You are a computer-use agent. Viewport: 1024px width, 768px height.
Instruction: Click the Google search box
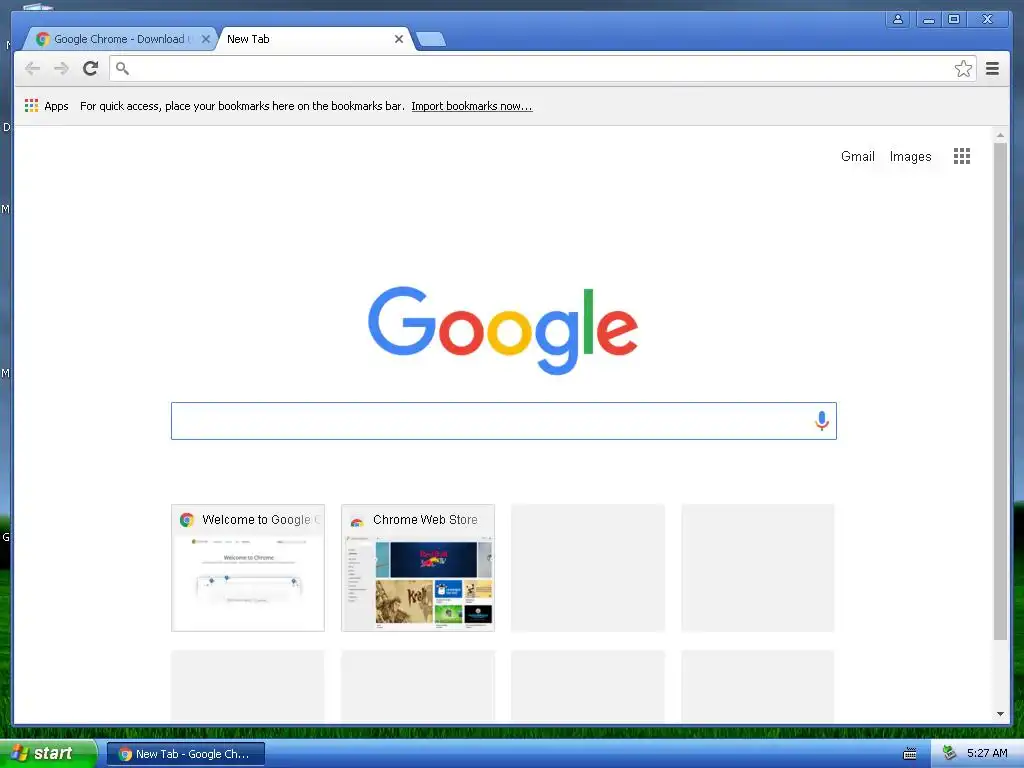(x=504, y=421)
